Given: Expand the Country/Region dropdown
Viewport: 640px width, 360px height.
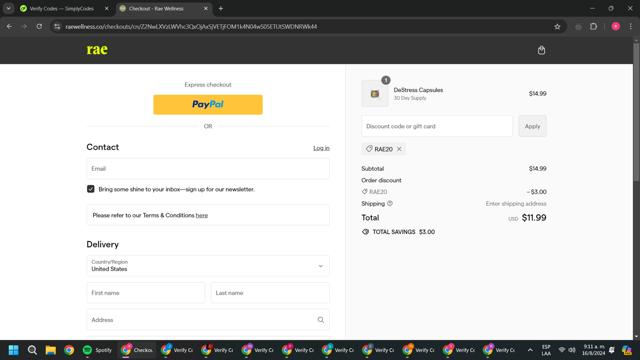Looking at the screenshot, I should point(208,266).
